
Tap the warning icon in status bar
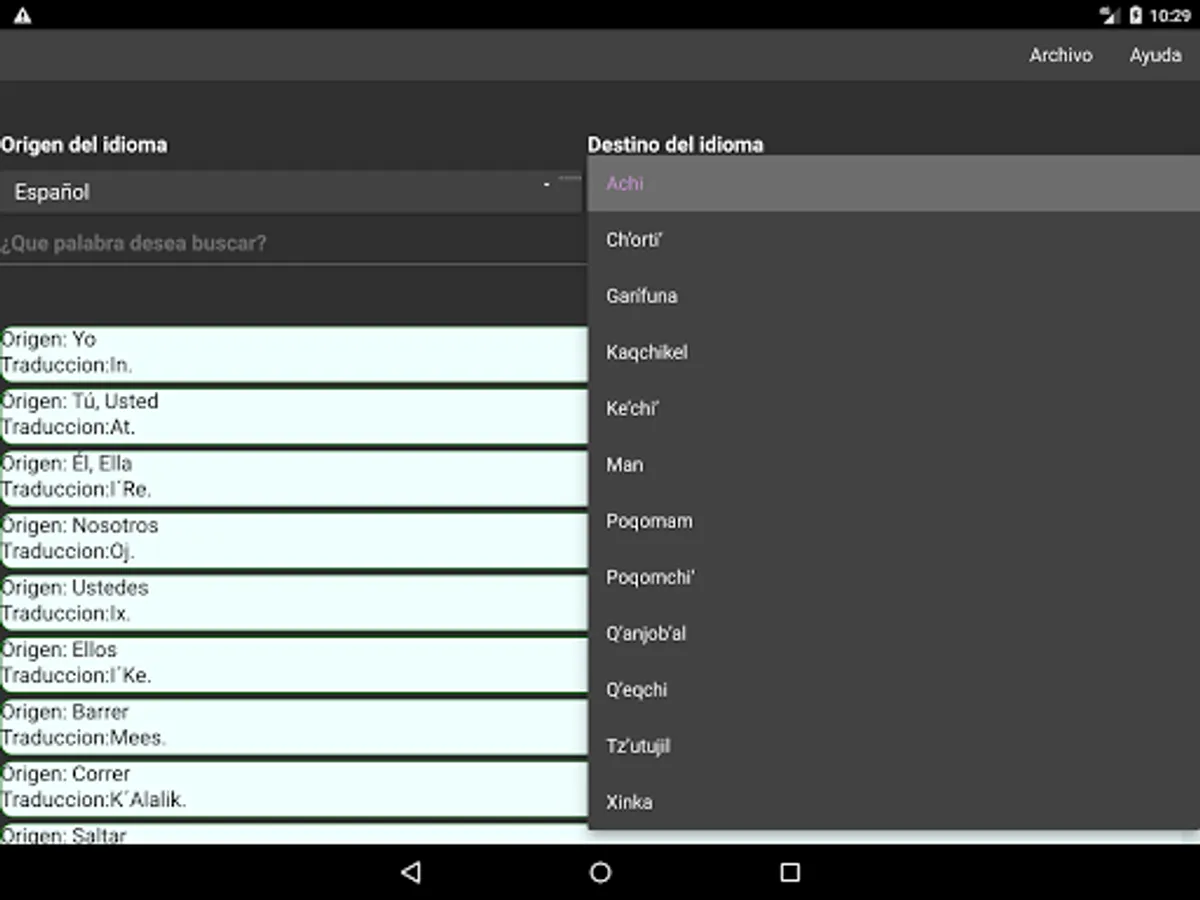click(22, 15)
